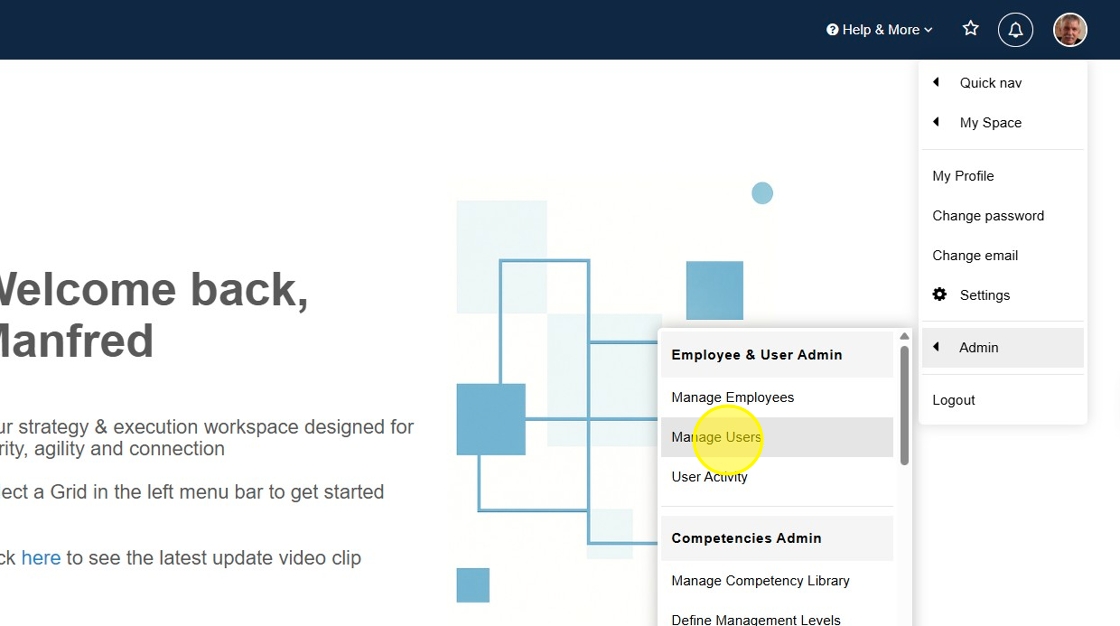Click the admin submenu scrollbar thumb
The image size is (1120, 626).
click(904, 405)
